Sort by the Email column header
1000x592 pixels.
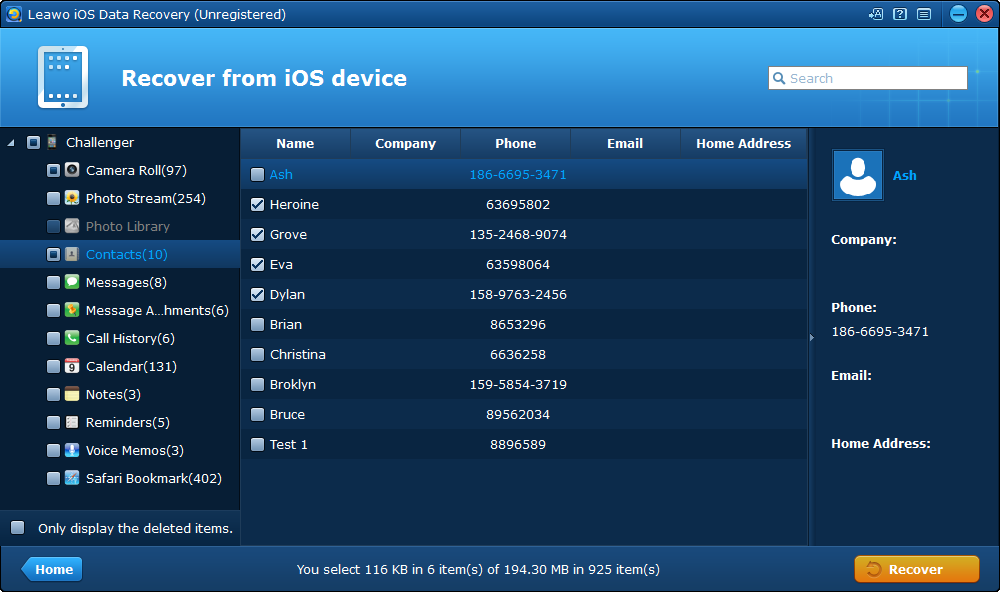pyautogui.click(x=625, y=144)
